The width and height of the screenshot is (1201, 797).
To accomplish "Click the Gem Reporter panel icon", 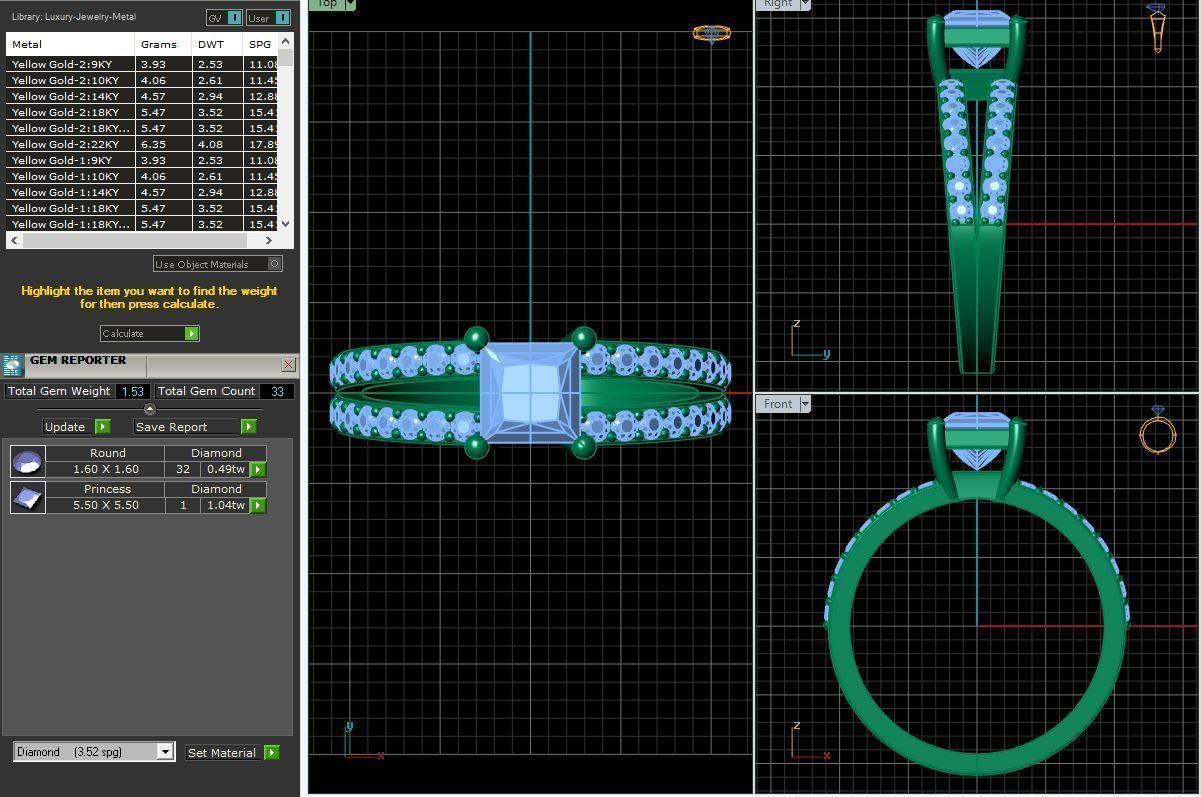I will [x=12, y=364].
